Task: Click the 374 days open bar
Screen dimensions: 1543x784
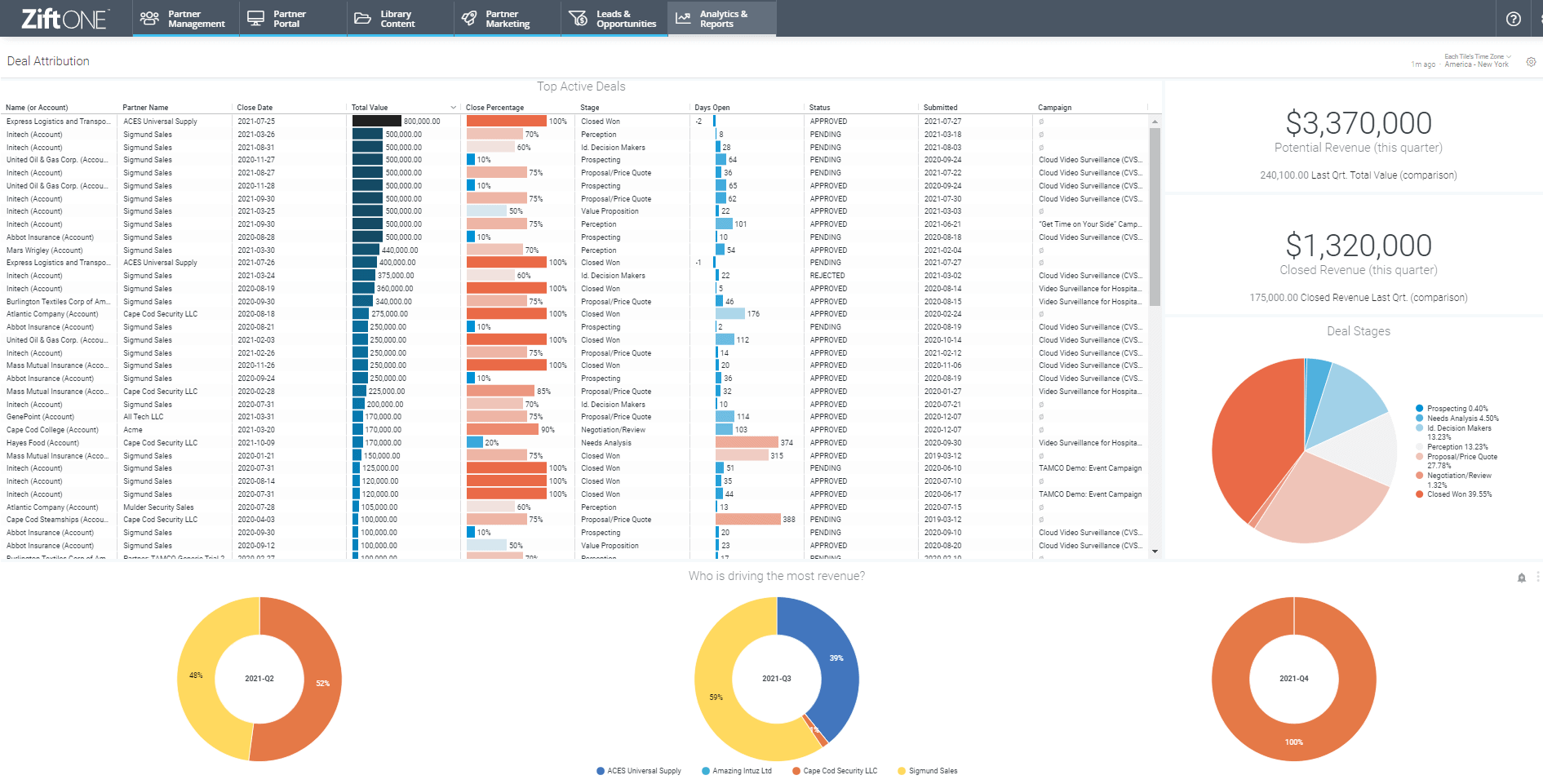Action: click(x=747, y=443)
